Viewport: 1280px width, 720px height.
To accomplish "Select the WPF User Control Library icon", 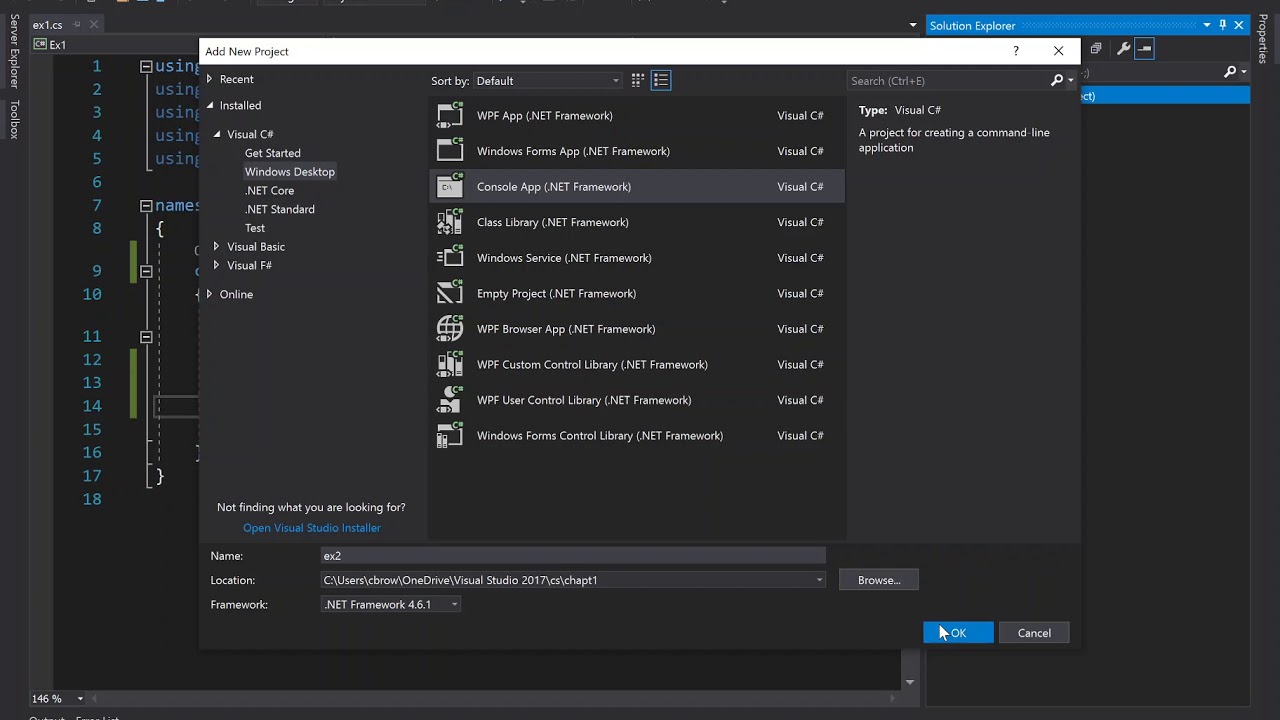I will 450,400.
